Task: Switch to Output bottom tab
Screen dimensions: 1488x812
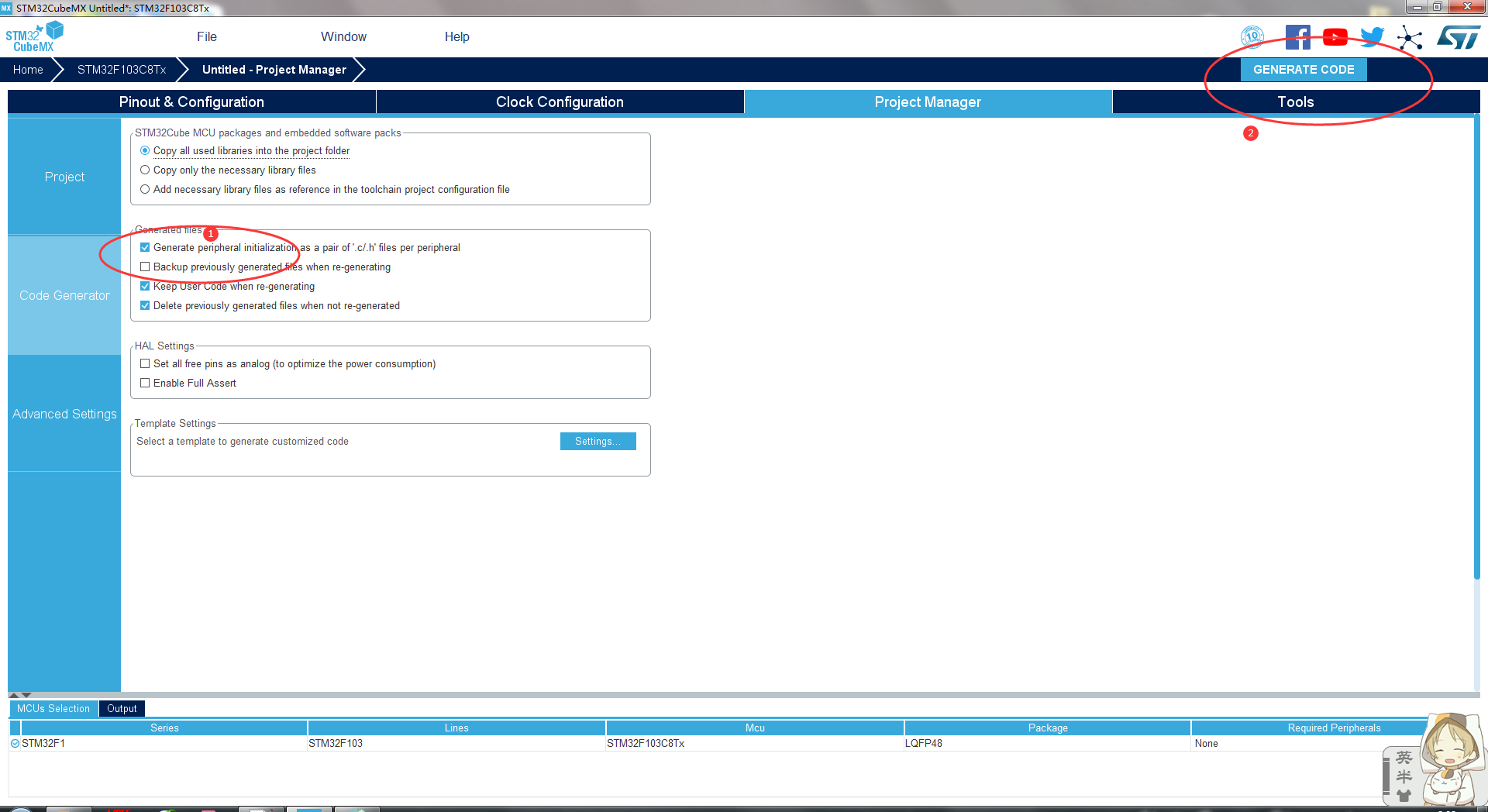Action: coord(122,708)
